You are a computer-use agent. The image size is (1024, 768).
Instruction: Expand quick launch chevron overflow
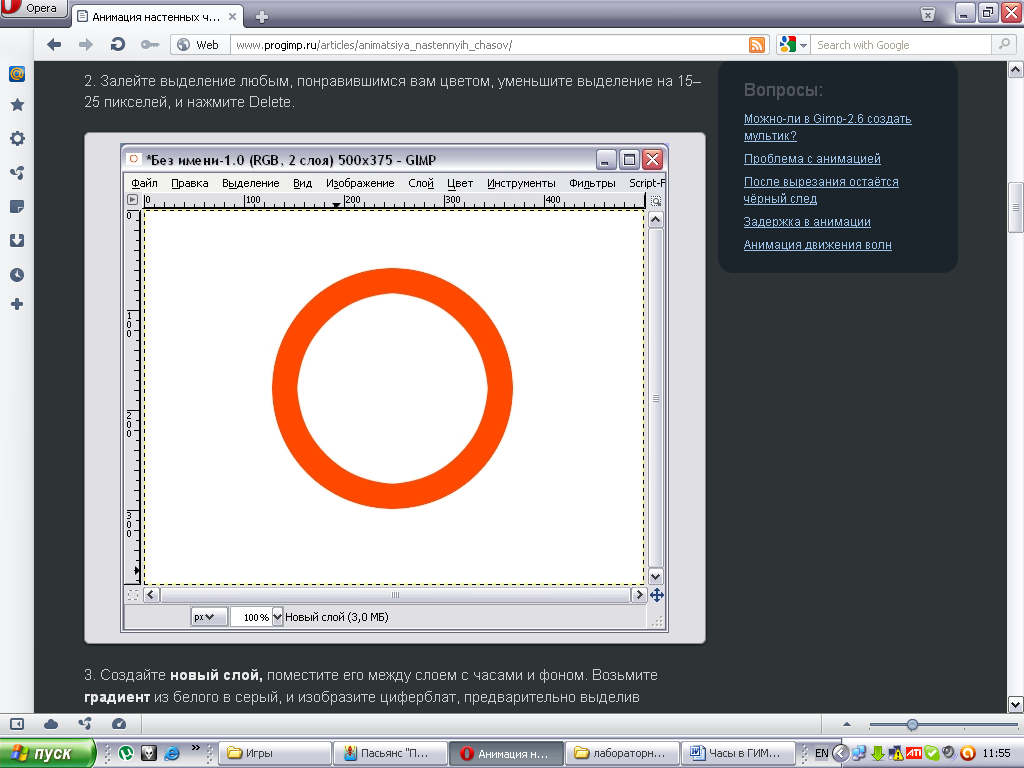point(195,748)
